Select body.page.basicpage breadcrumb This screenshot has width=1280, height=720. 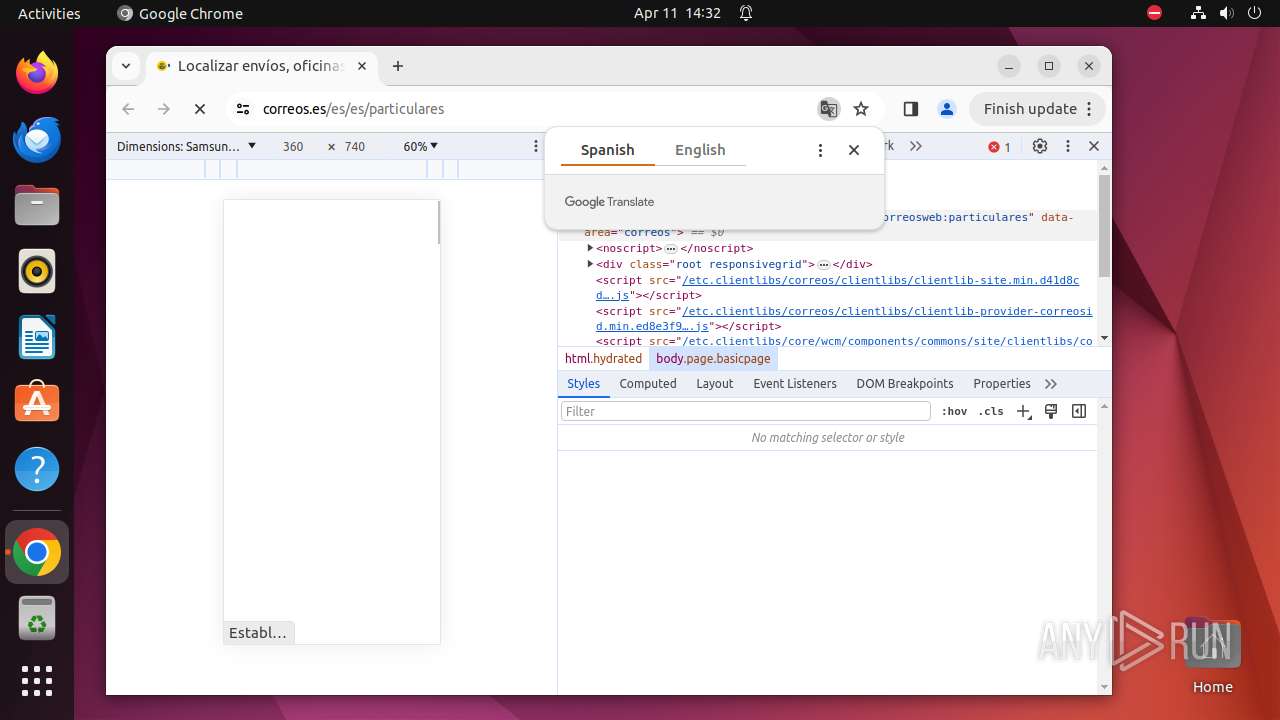pos(714,359)
